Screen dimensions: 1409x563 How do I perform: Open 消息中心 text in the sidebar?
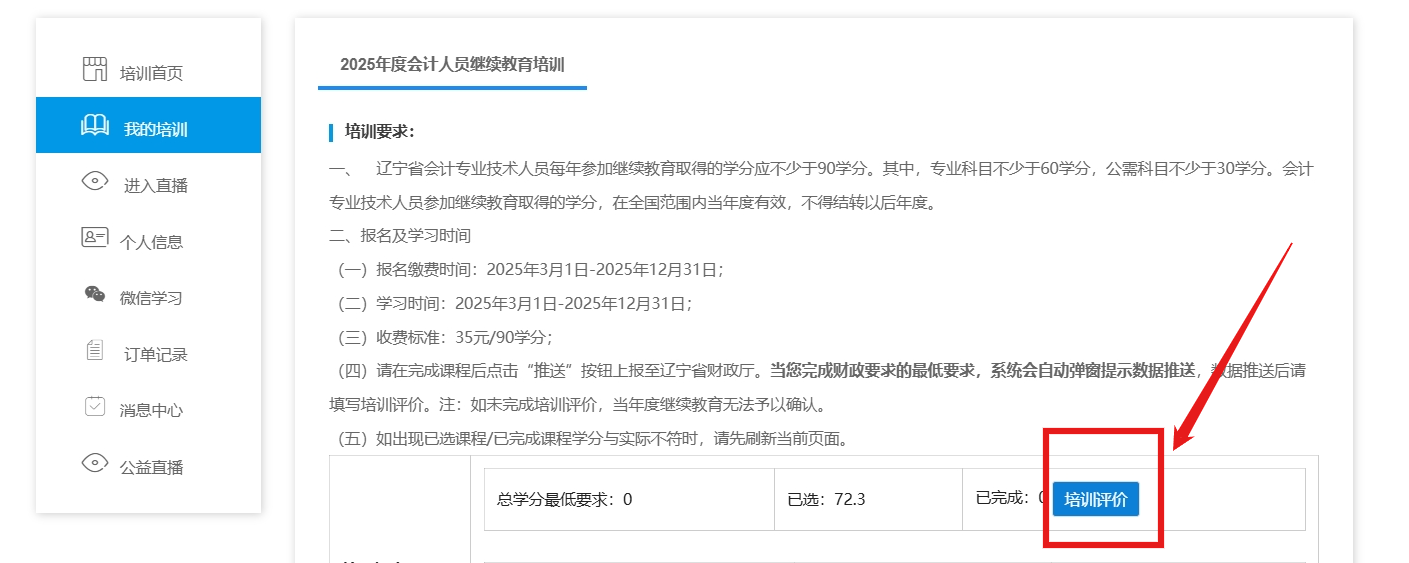151,410
